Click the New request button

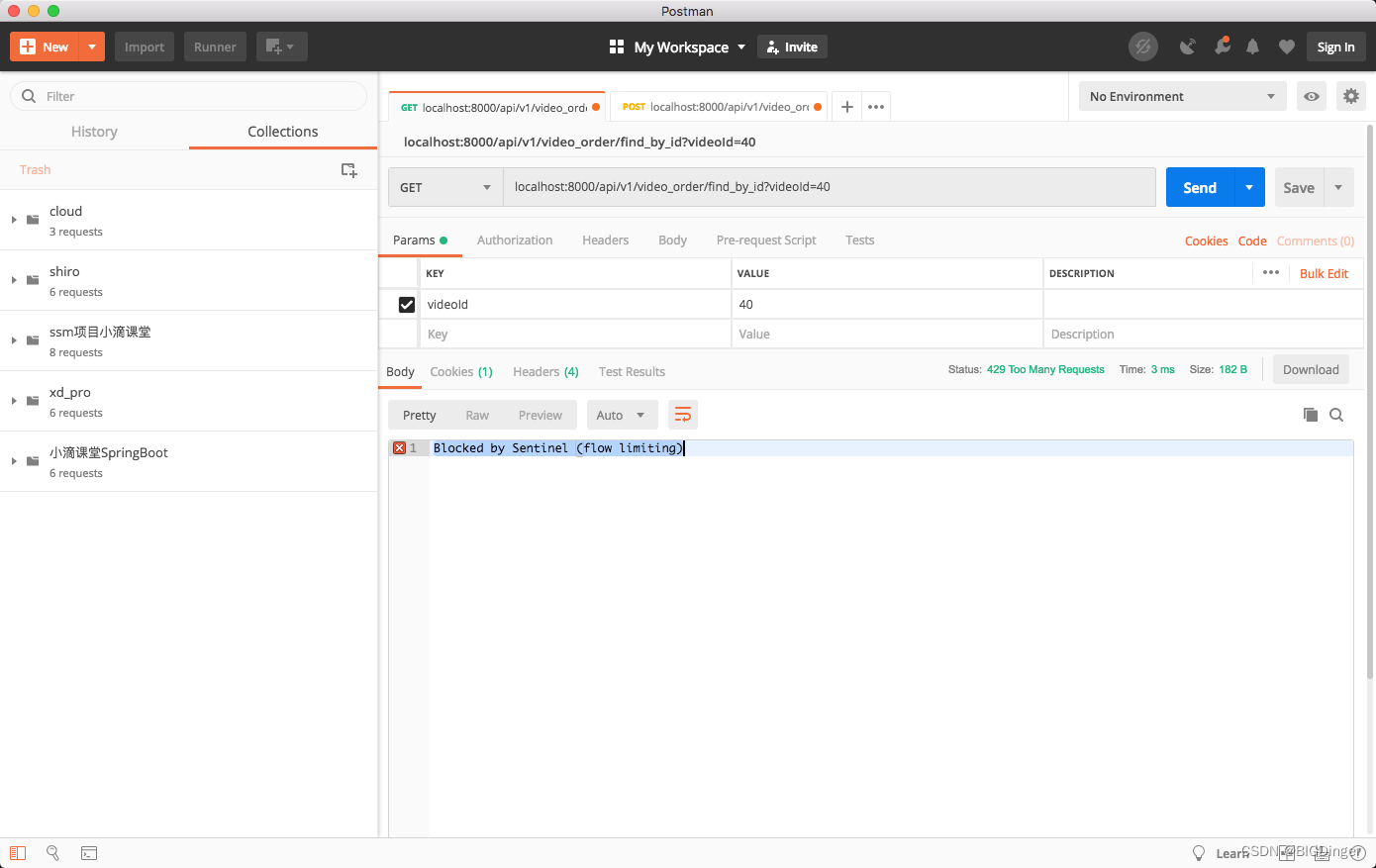[x=45, y=47]
